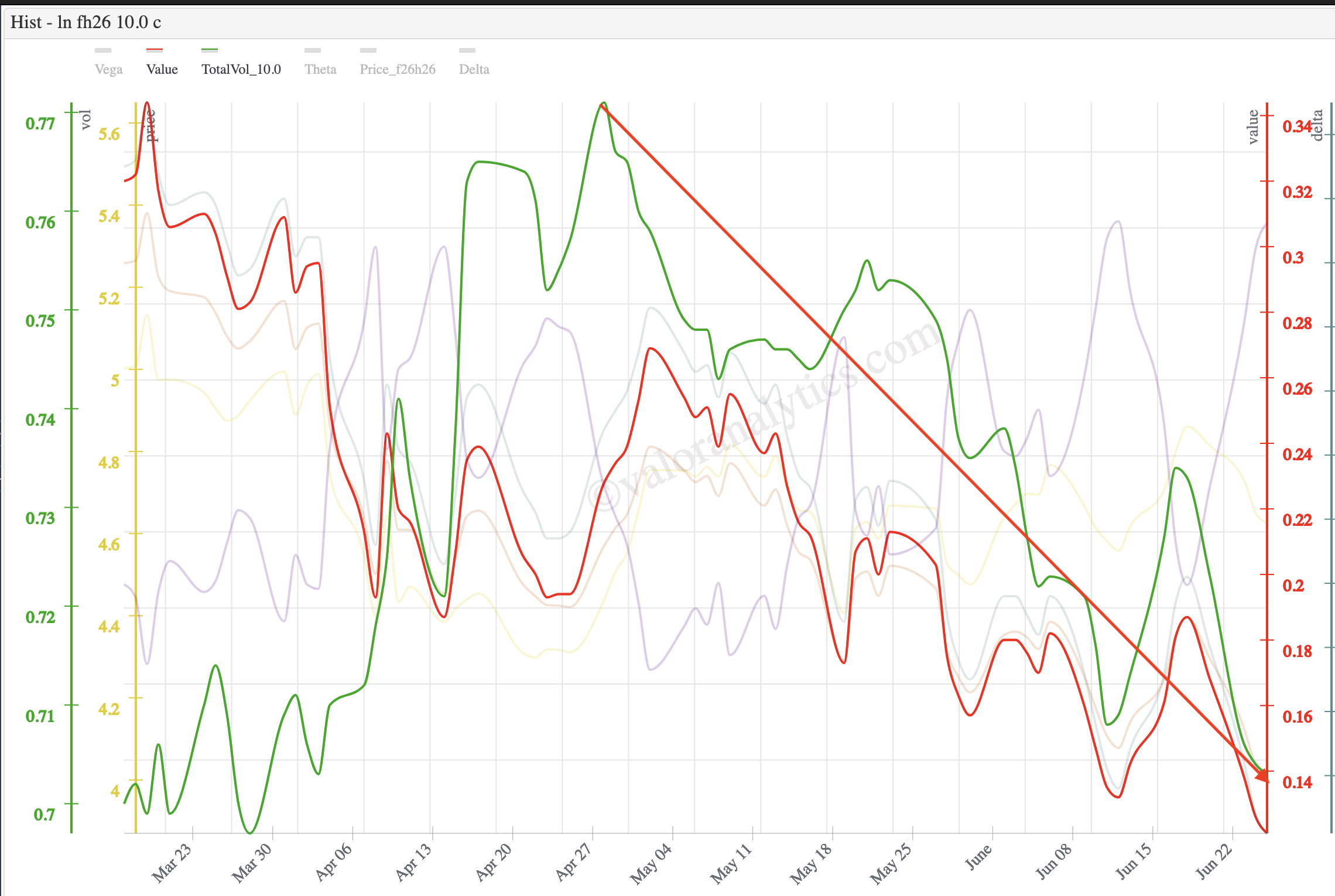
Task: Click the Mar 23 date axis label
Action: (172, 862)
